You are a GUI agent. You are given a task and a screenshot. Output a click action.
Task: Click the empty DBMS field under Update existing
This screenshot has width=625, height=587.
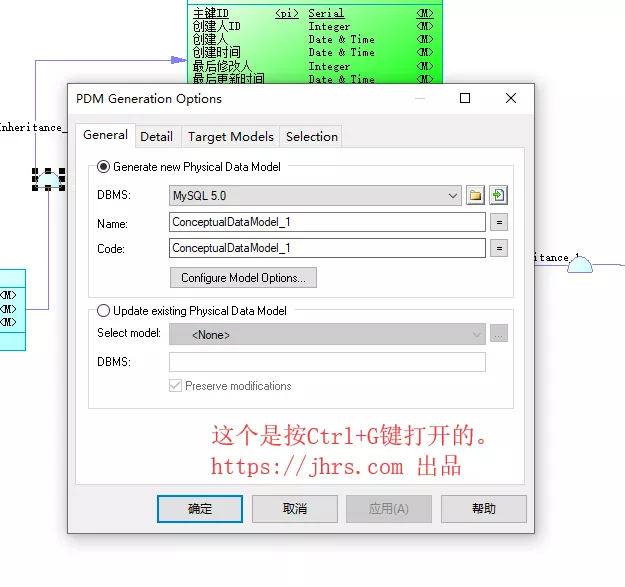tap(327, 362)
